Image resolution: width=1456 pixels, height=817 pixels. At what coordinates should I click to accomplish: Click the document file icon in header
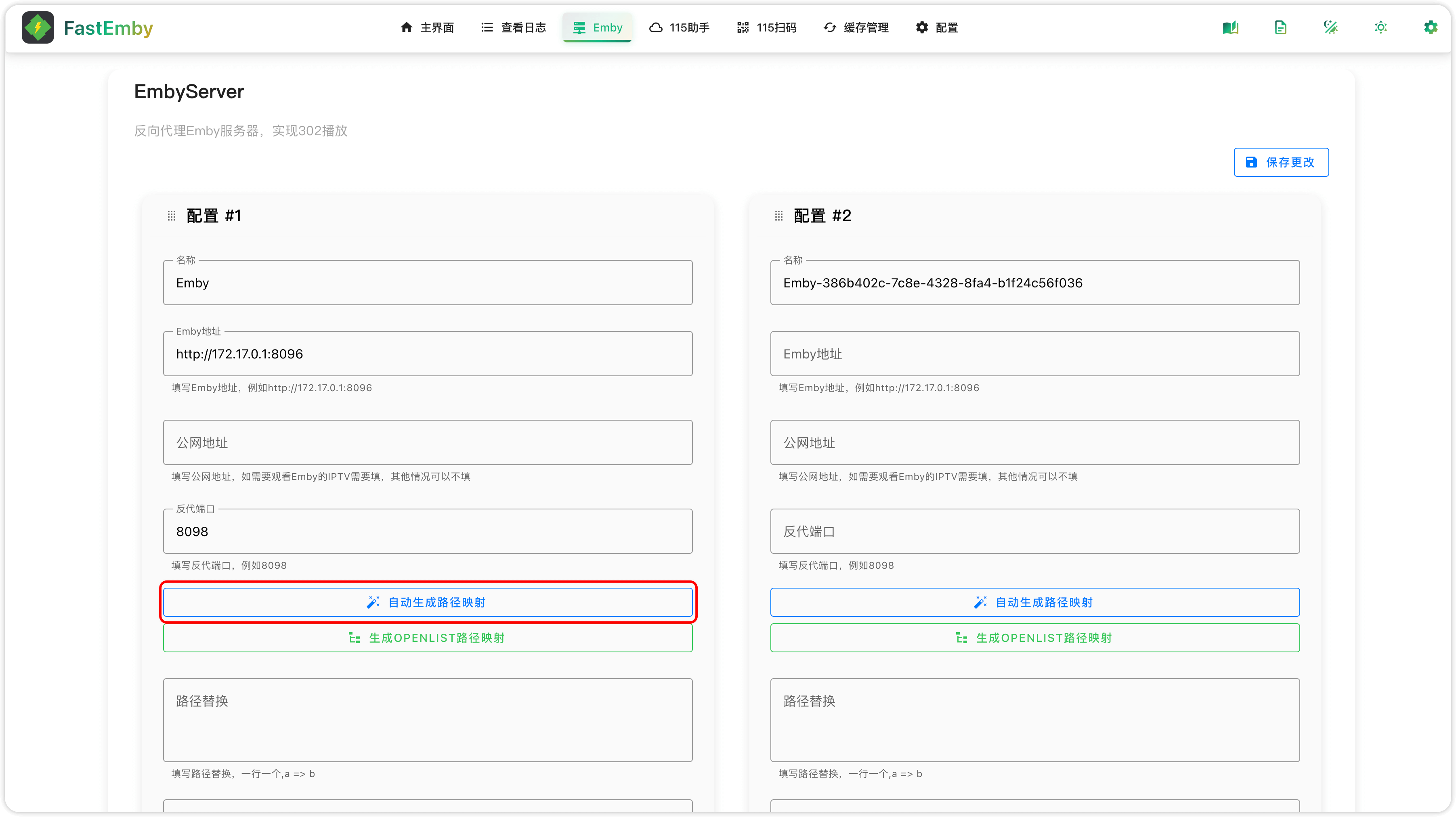click(1280, 27)
